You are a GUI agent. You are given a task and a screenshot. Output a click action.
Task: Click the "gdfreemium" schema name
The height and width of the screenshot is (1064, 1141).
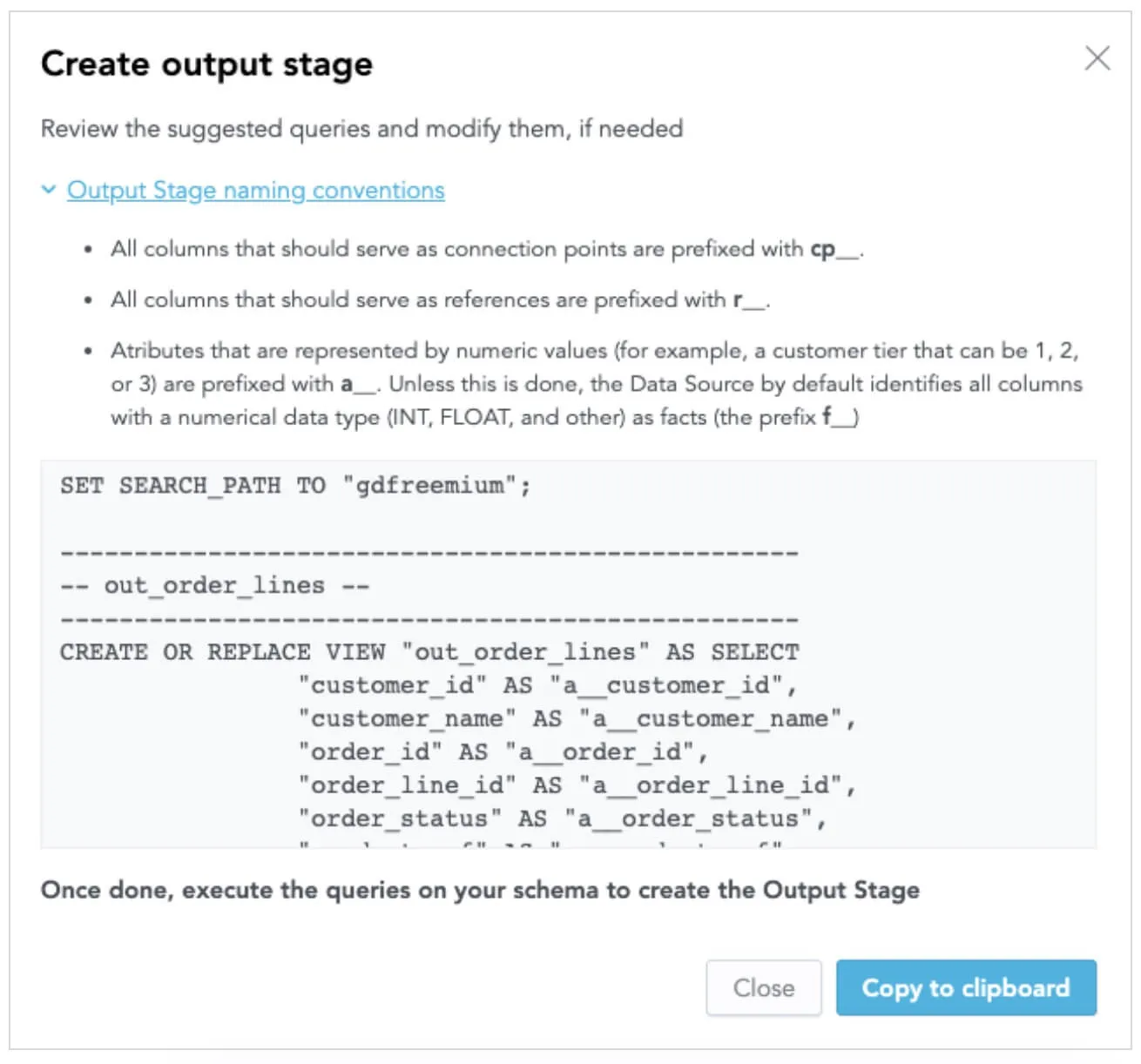point(429,485)
